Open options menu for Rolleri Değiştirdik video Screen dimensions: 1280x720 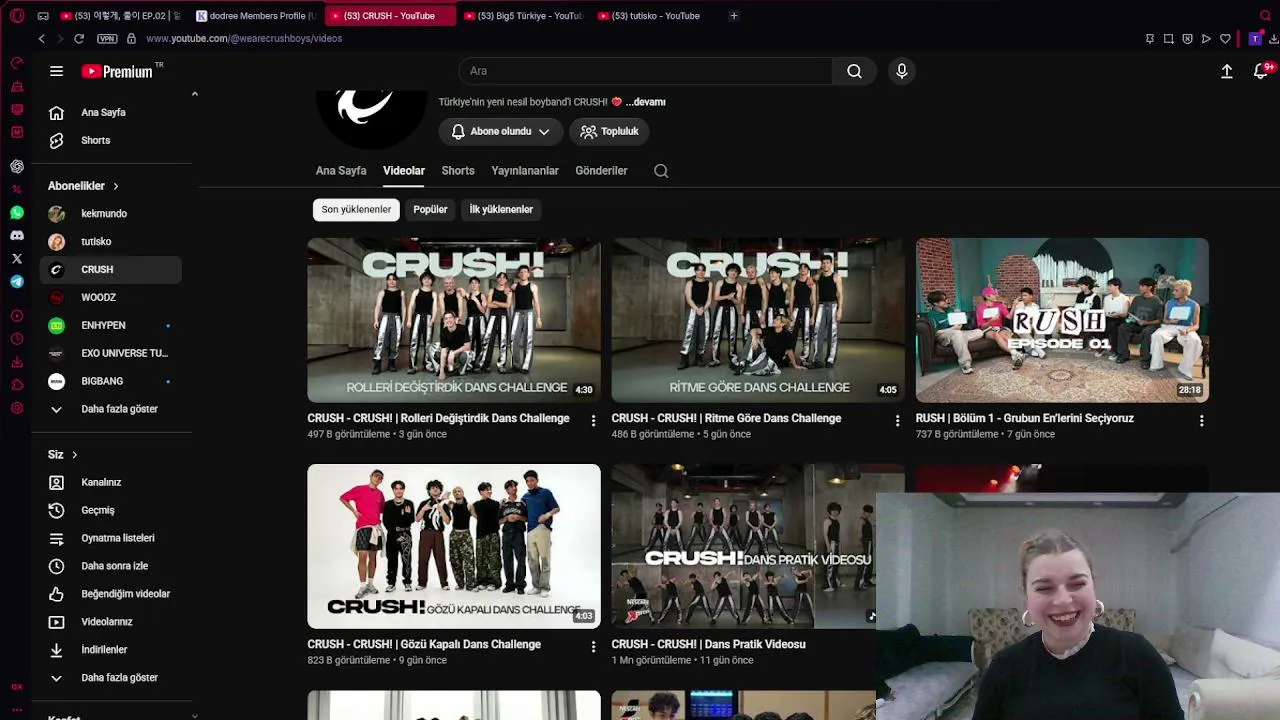coord(593,421)
